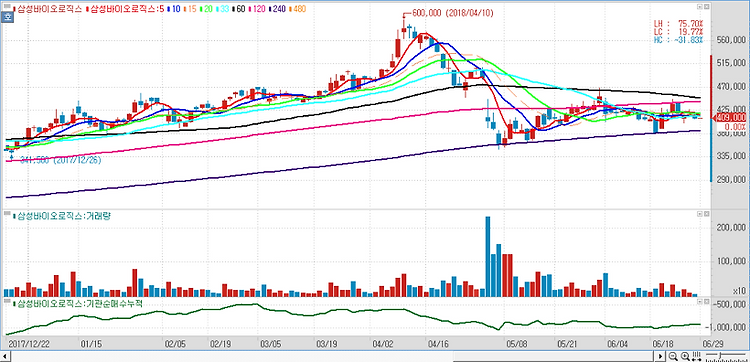Click the 335,000 price axis label

click(x=731, y=156)
